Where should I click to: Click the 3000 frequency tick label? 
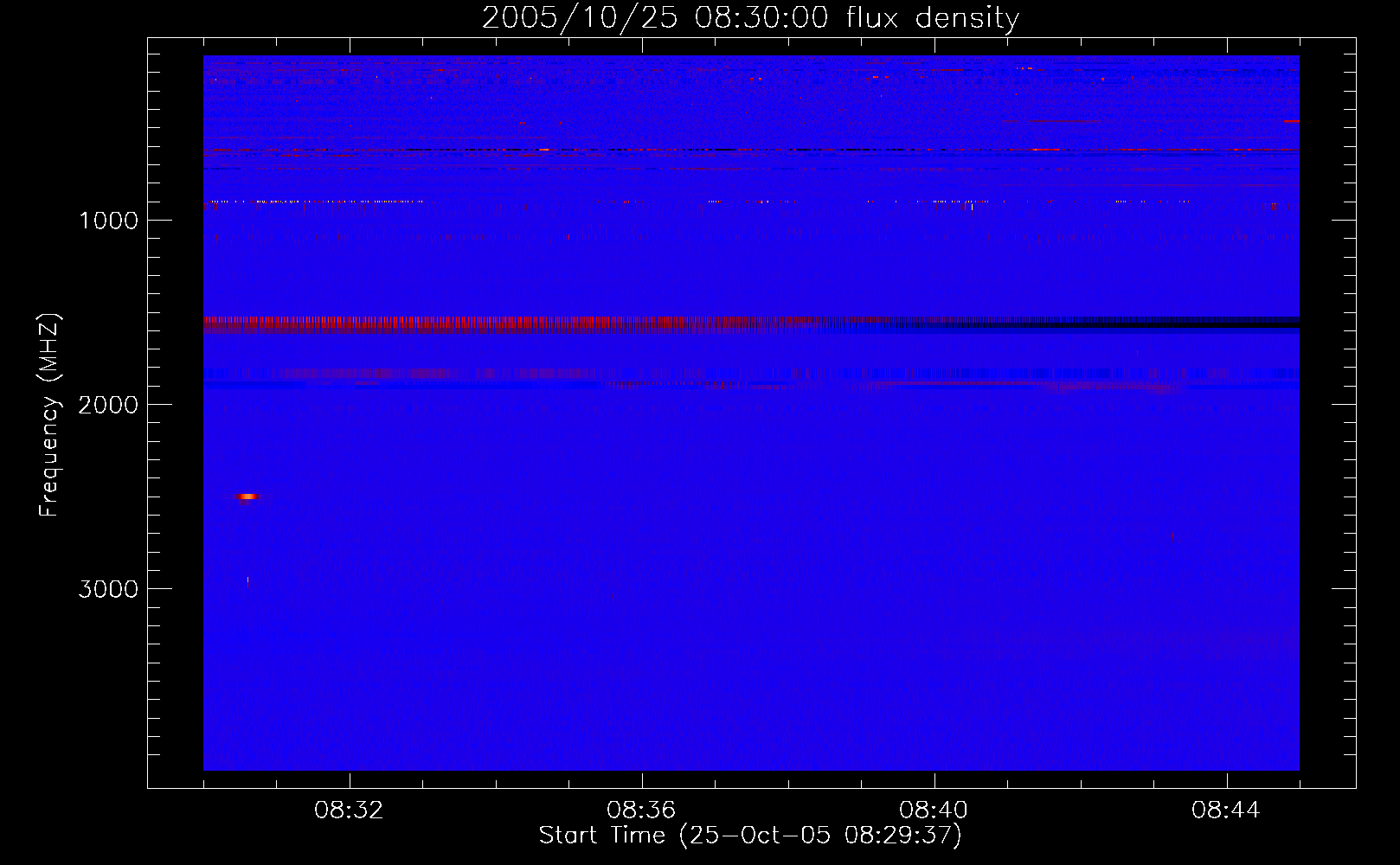(x=108, y=589)
